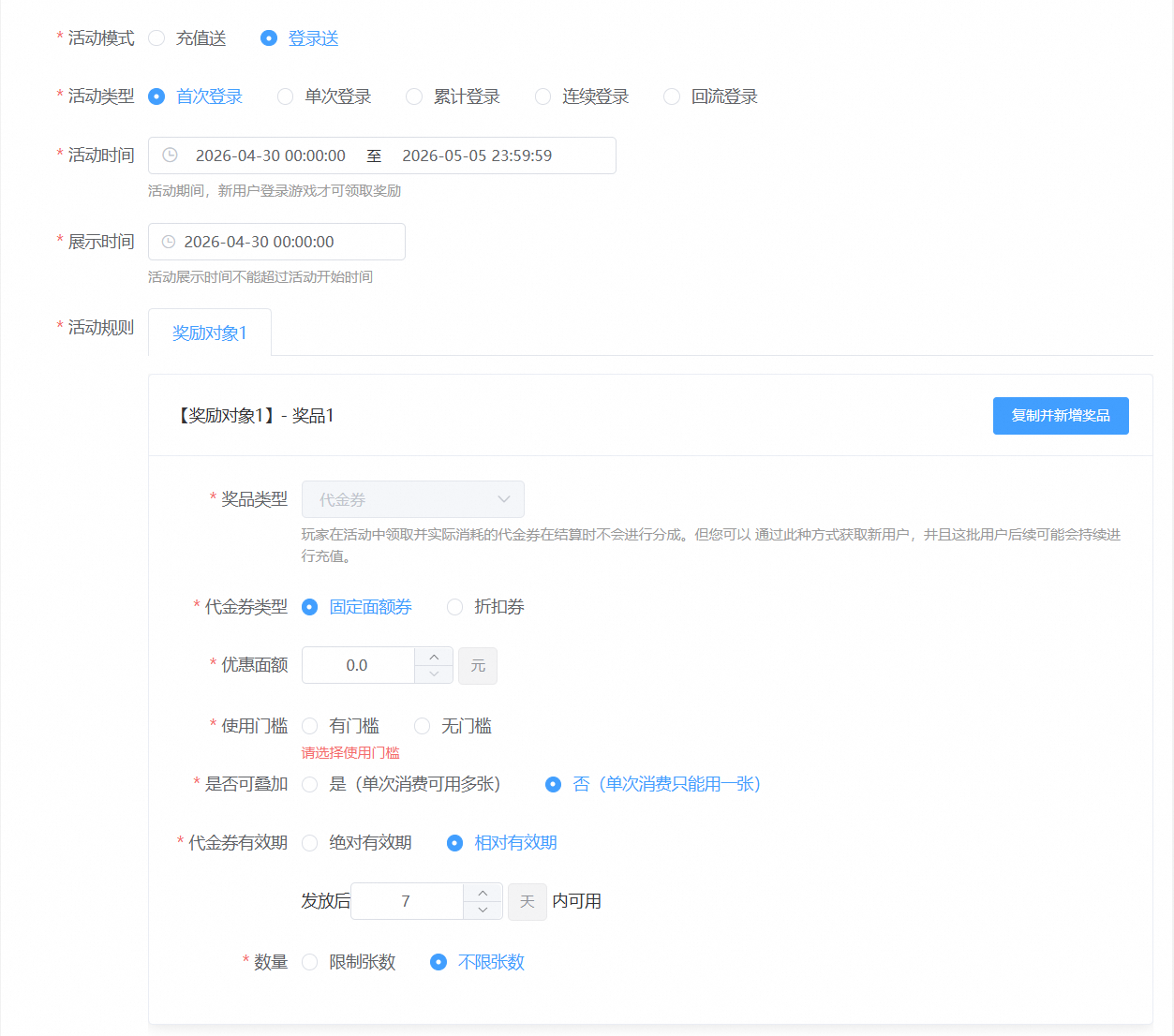The width and height of the screenshot is (1174, 1036).
Task: Switch coupon type to 折扣券
Action: [455, 607]
